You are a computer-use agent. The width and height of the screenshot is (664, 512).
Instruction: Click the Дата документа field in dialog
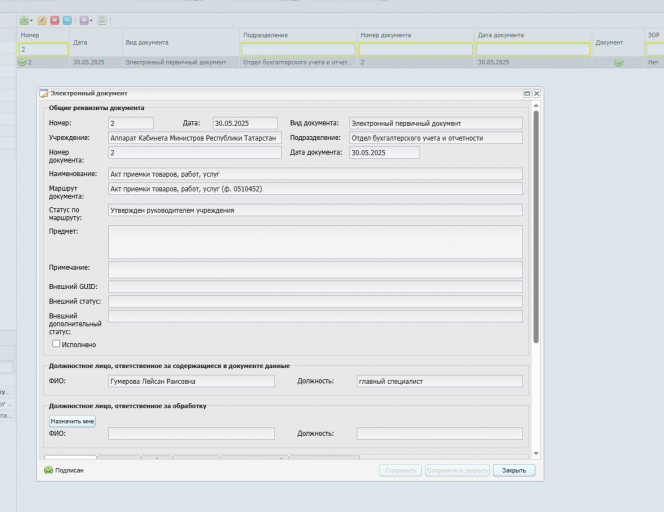385,153
